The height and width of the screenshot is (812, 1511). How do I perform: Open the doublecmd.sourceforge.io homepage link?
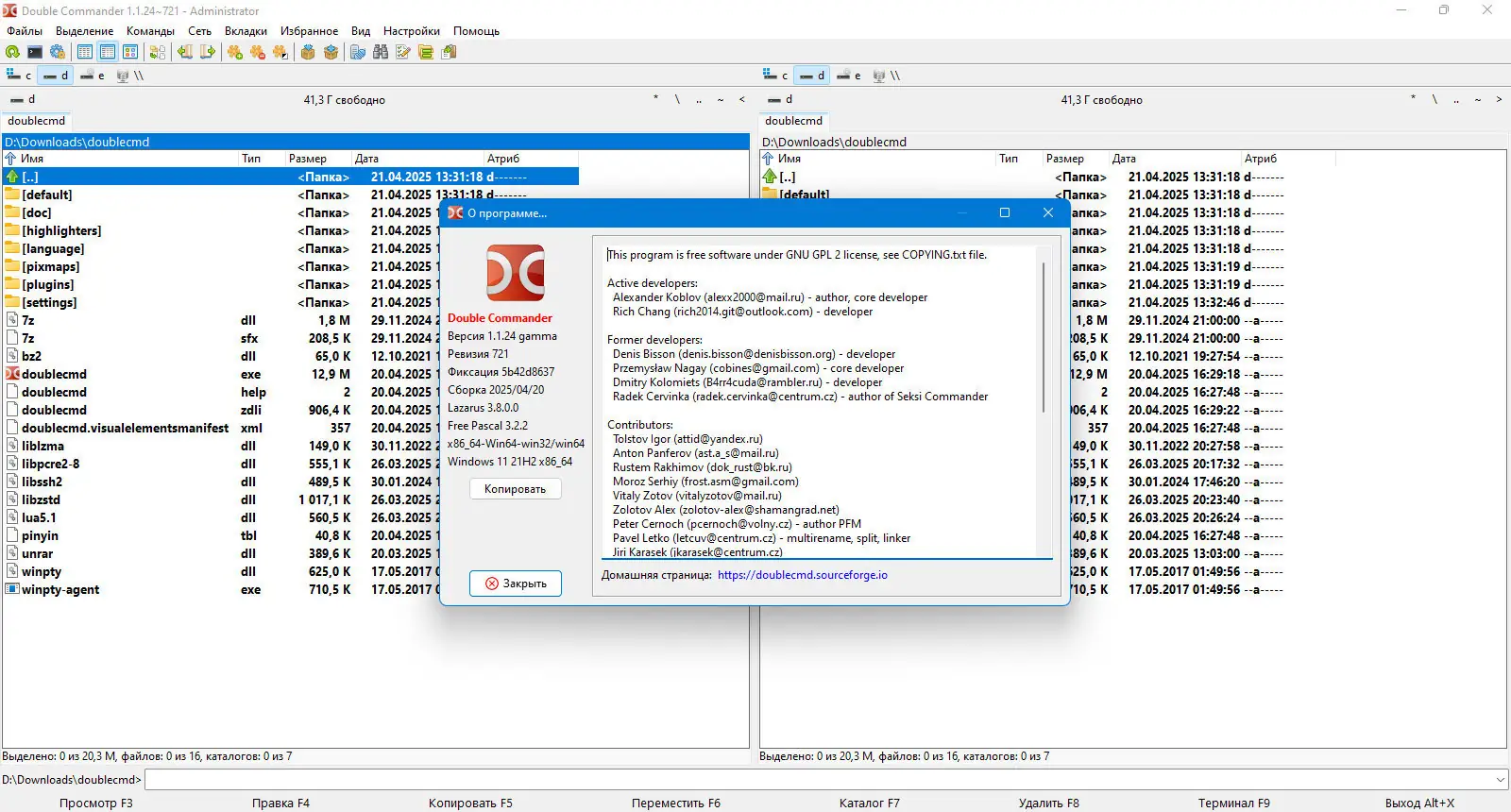tap(803, 575)
